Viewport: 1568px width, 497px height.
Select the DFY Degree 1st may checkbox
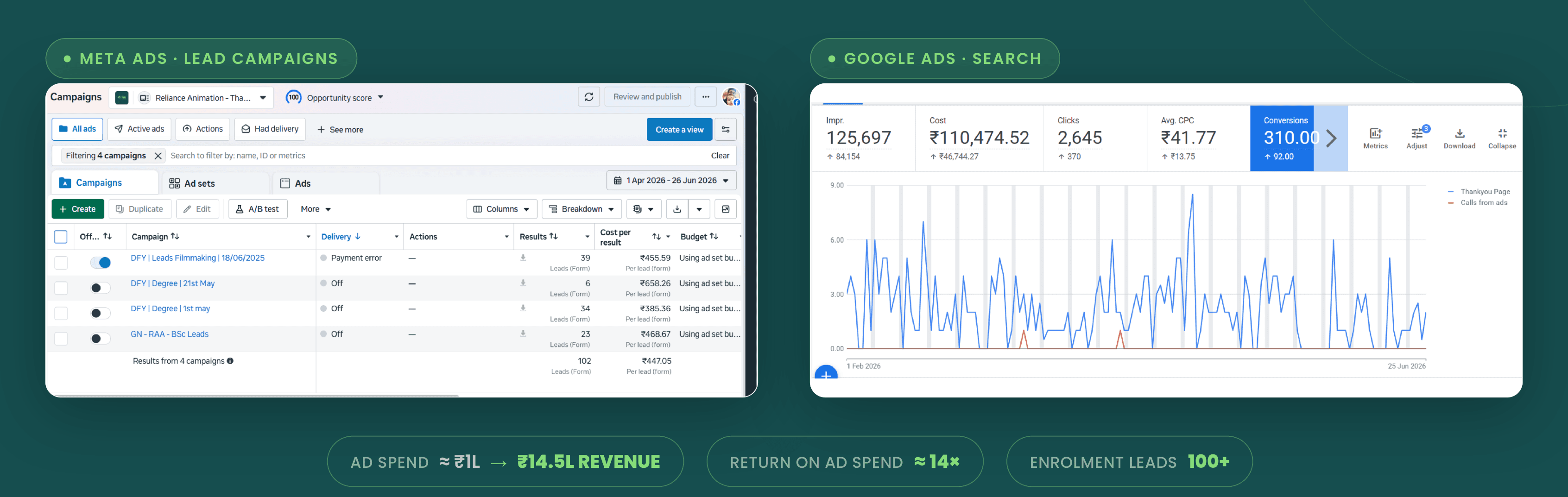point(61,313)
